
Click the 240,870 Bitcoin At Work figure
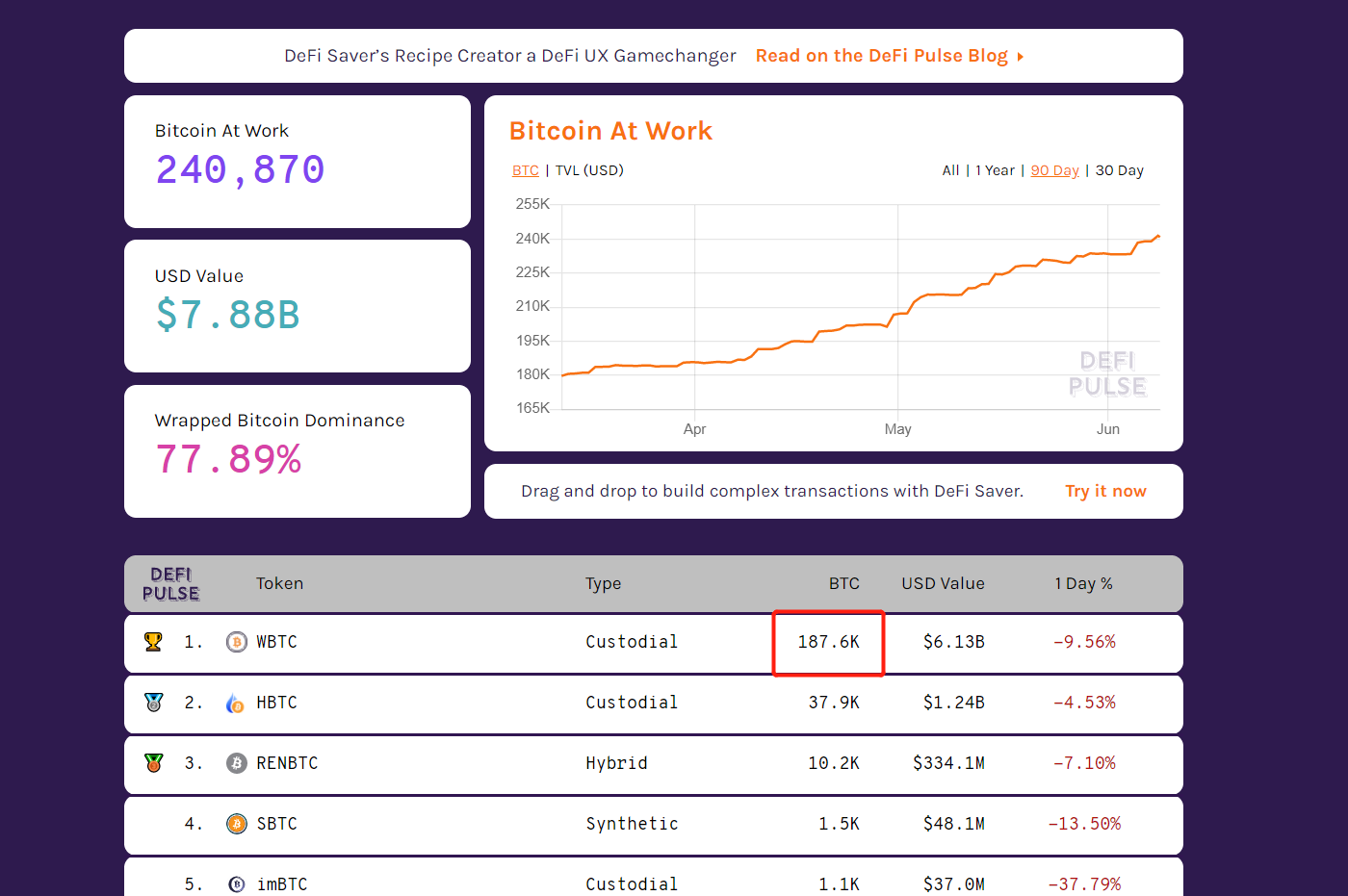pos(241,170)
